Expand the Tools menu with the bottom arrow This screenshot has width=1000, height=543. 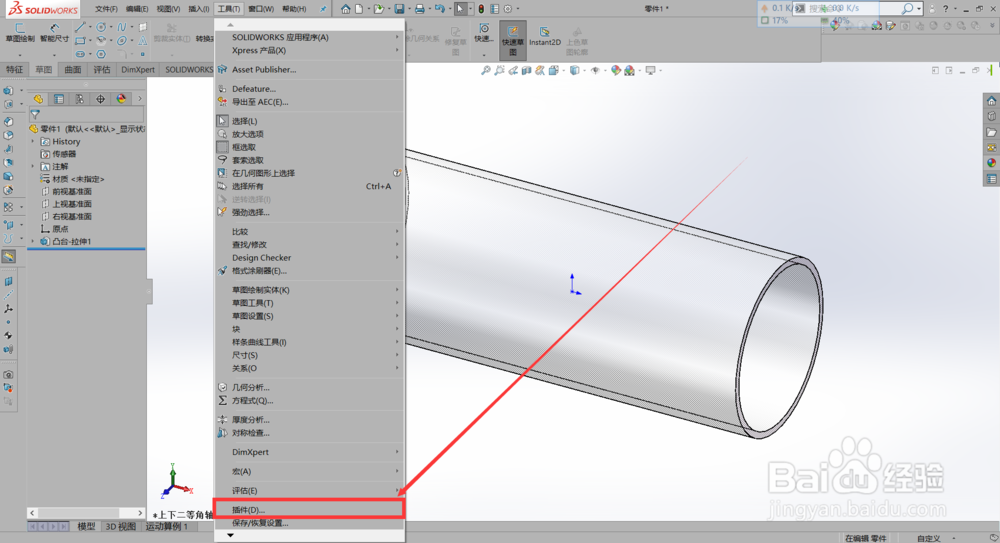(x=230, y=535)
